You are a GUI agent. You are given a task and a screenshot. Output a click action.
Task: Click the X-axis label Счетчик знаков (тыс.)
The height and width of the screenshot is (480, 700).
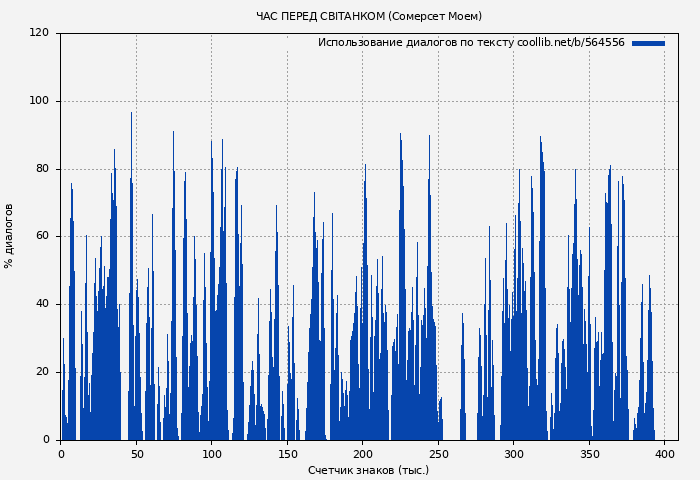(368, 470)
